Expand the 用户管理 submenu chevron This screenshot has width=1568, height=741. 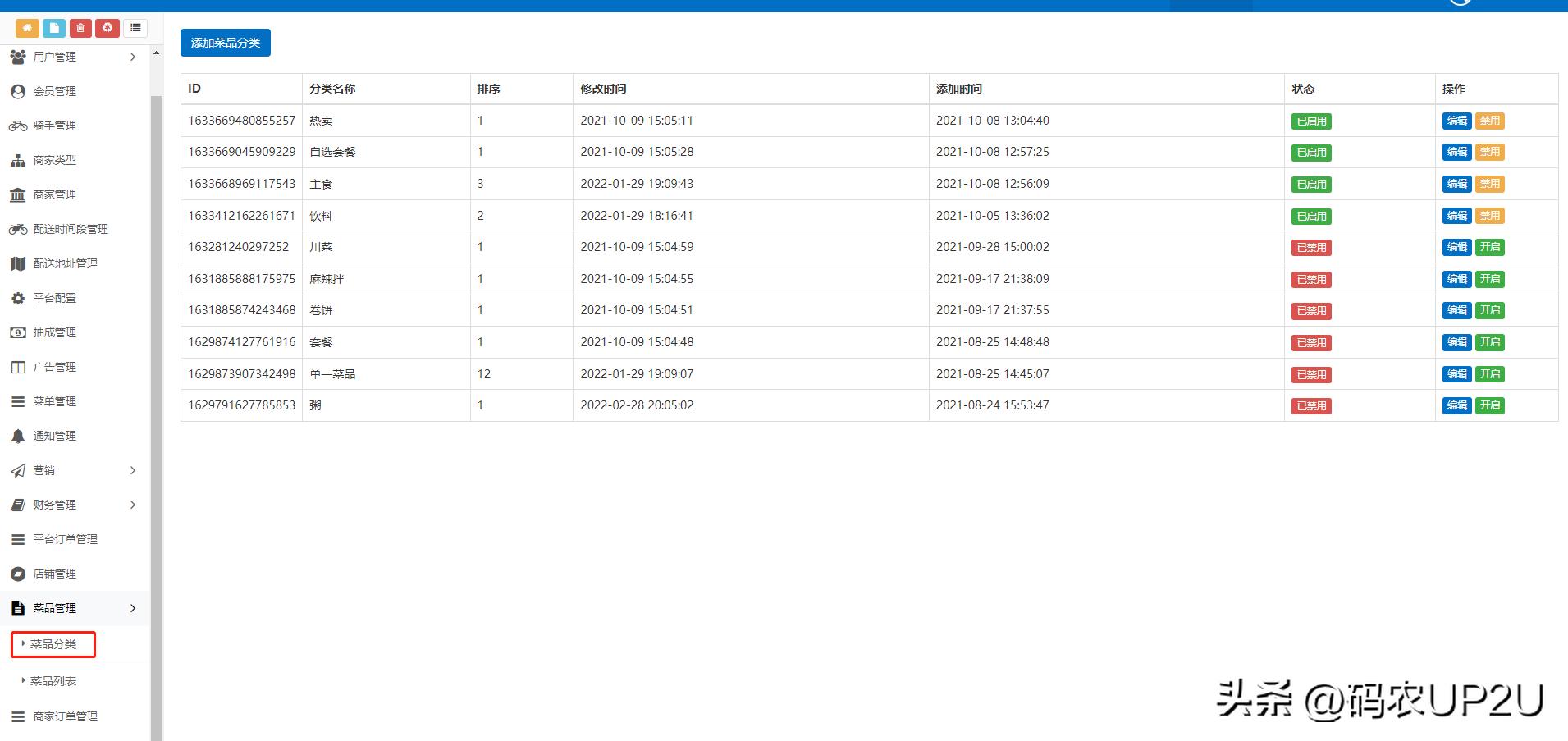pyautogui.click(x=133, y=57)
